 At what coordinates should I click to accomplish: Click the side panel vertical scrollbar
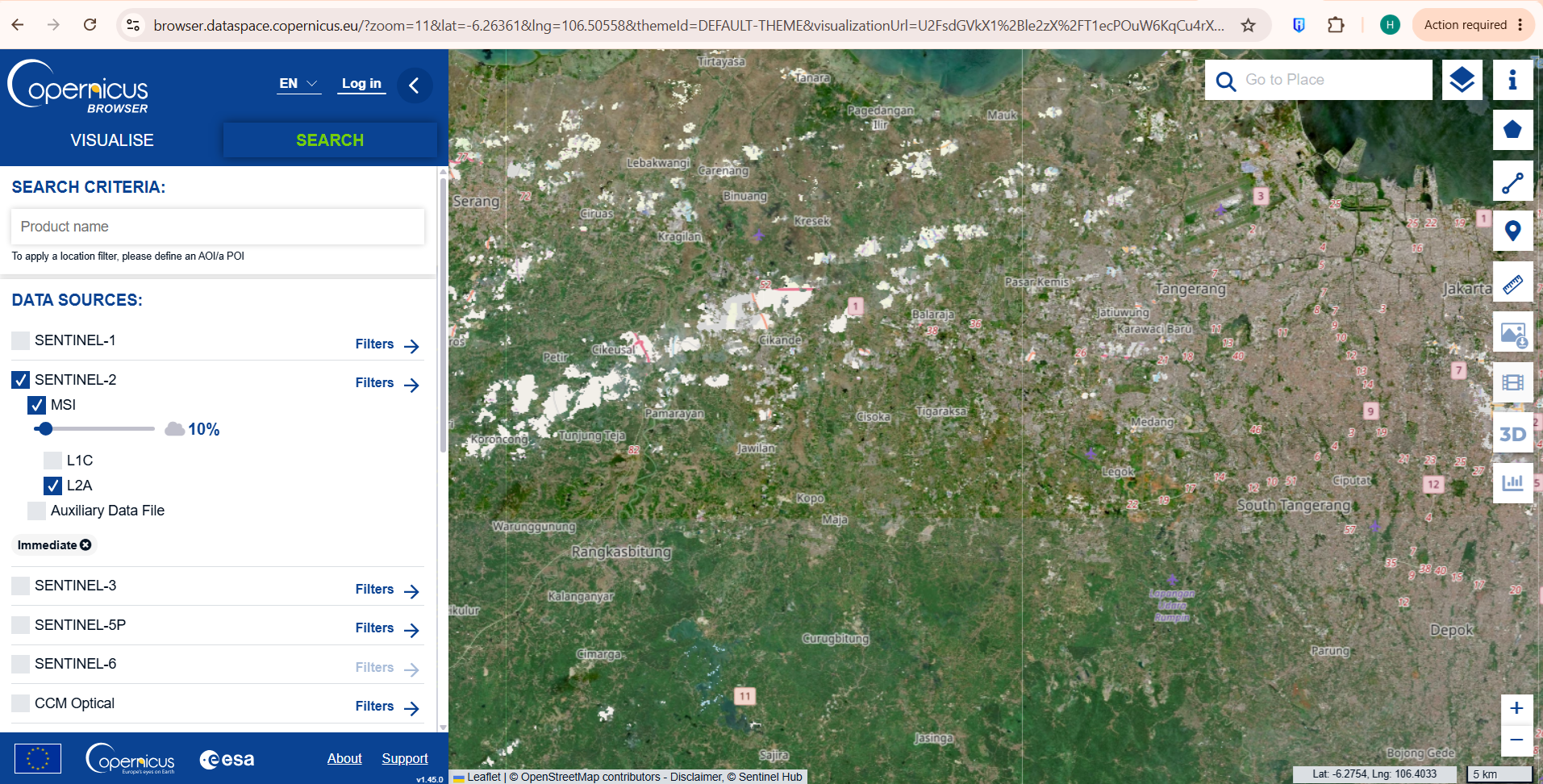(443, 315)
